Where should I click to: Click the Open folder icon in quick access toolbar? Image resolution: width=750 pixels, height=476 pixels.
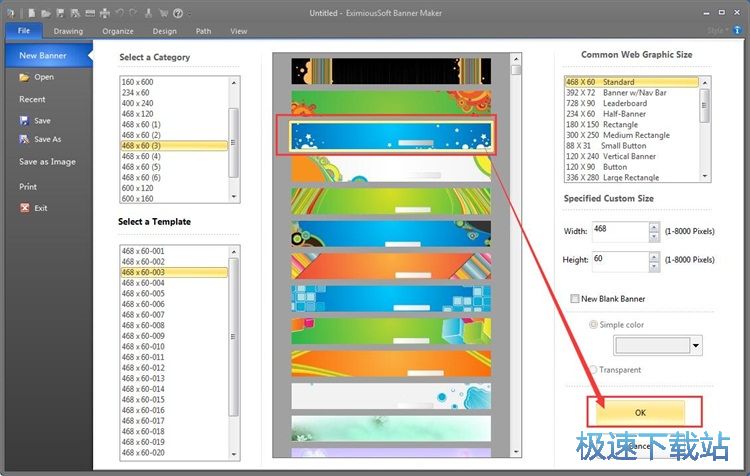pyautogui.click(x=45, y=13)
